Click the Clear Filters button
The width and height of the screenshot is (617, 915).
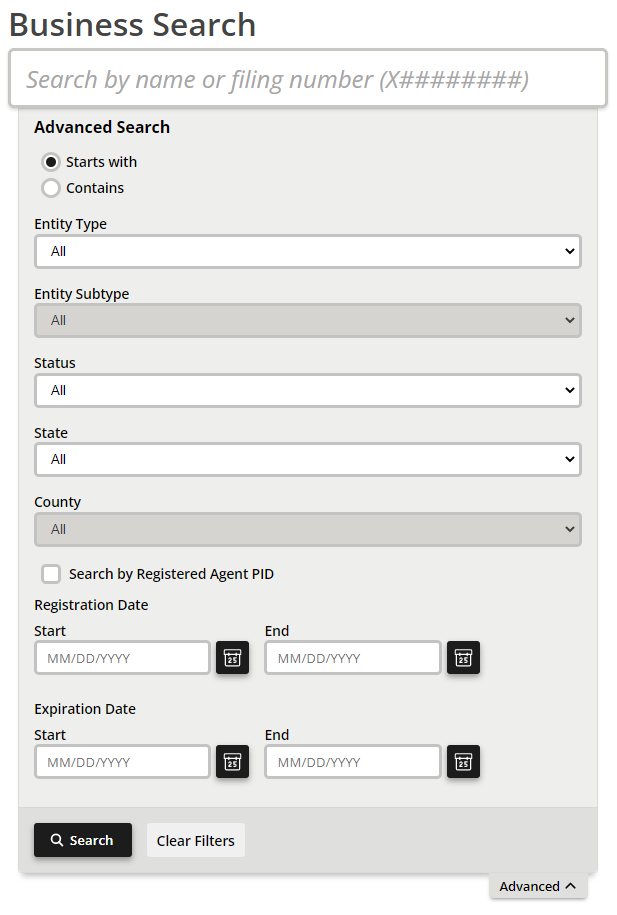pyautogui.click(x=196, y=840)
